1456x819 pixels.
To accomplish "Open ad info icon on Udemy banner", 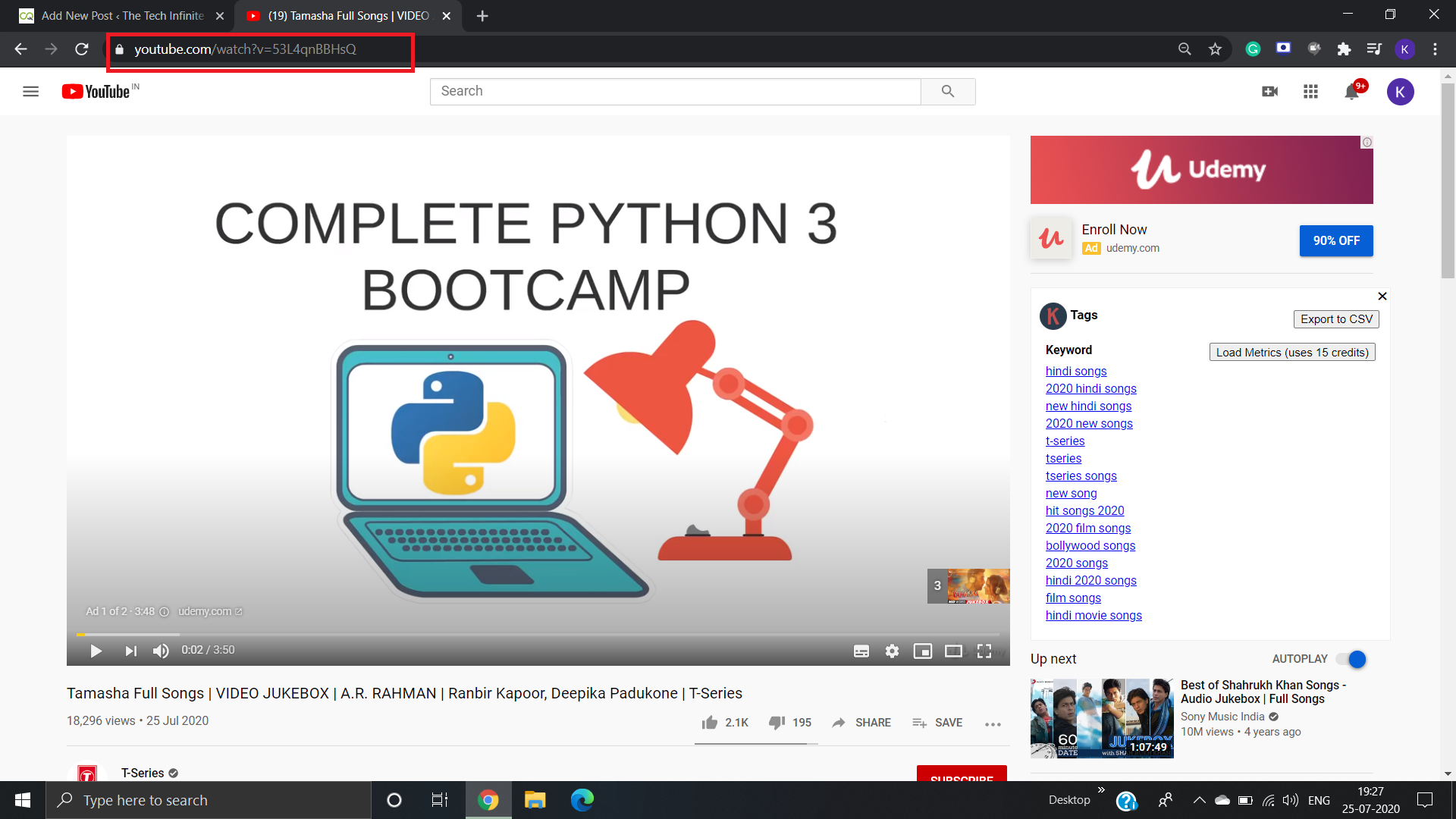I will [1367, 143].
